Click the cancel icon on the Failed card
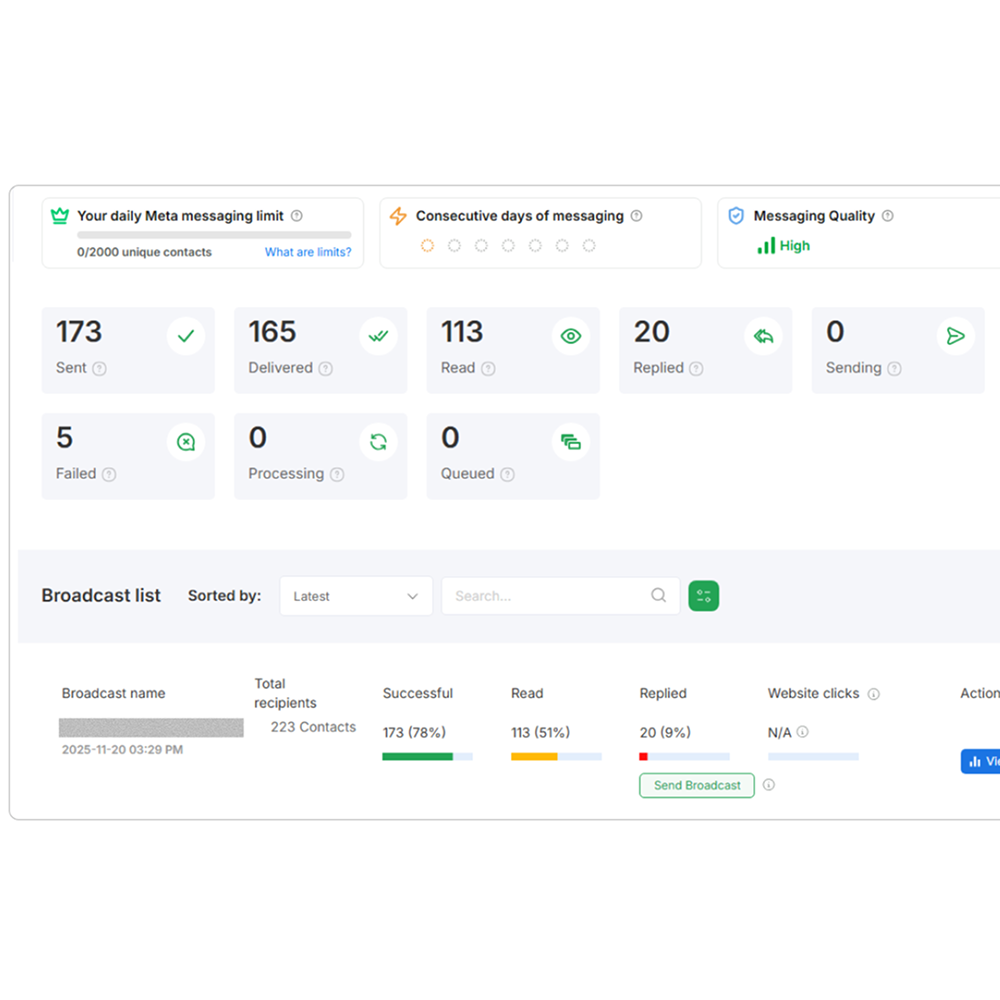The height and width of the screenshot is (1000, 1000). [x=186, y=441]
